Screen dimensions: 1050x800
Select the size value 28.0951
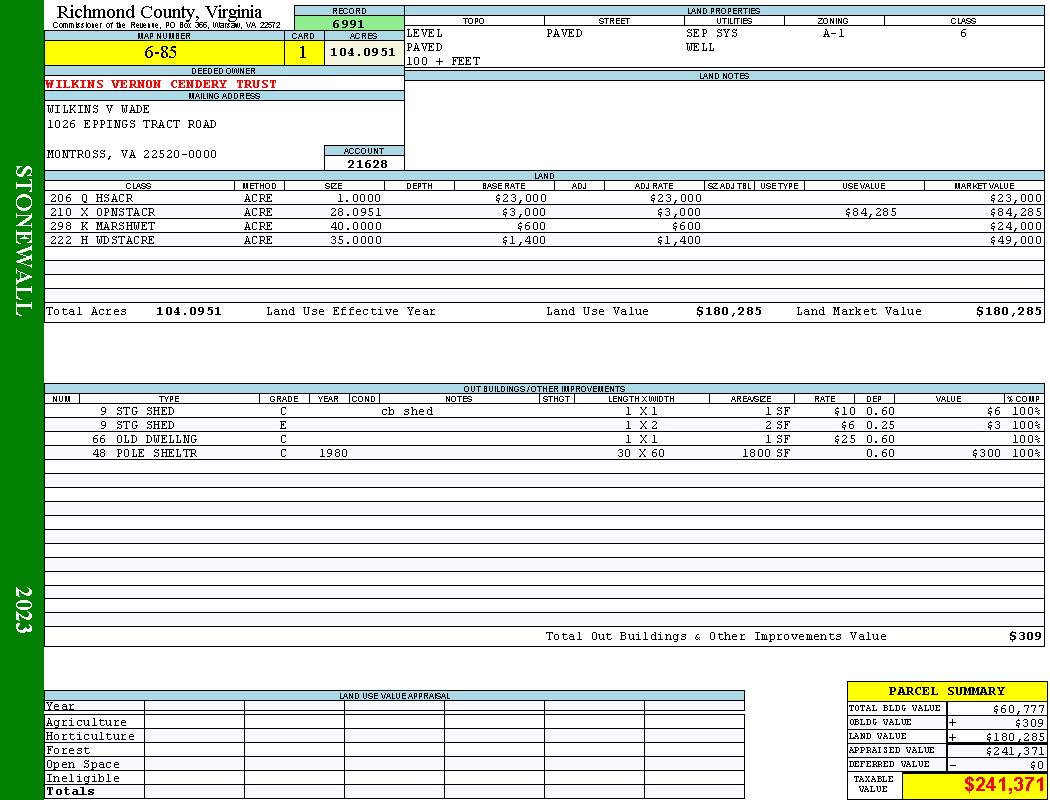pyautogui.click(x=356, y=212)
